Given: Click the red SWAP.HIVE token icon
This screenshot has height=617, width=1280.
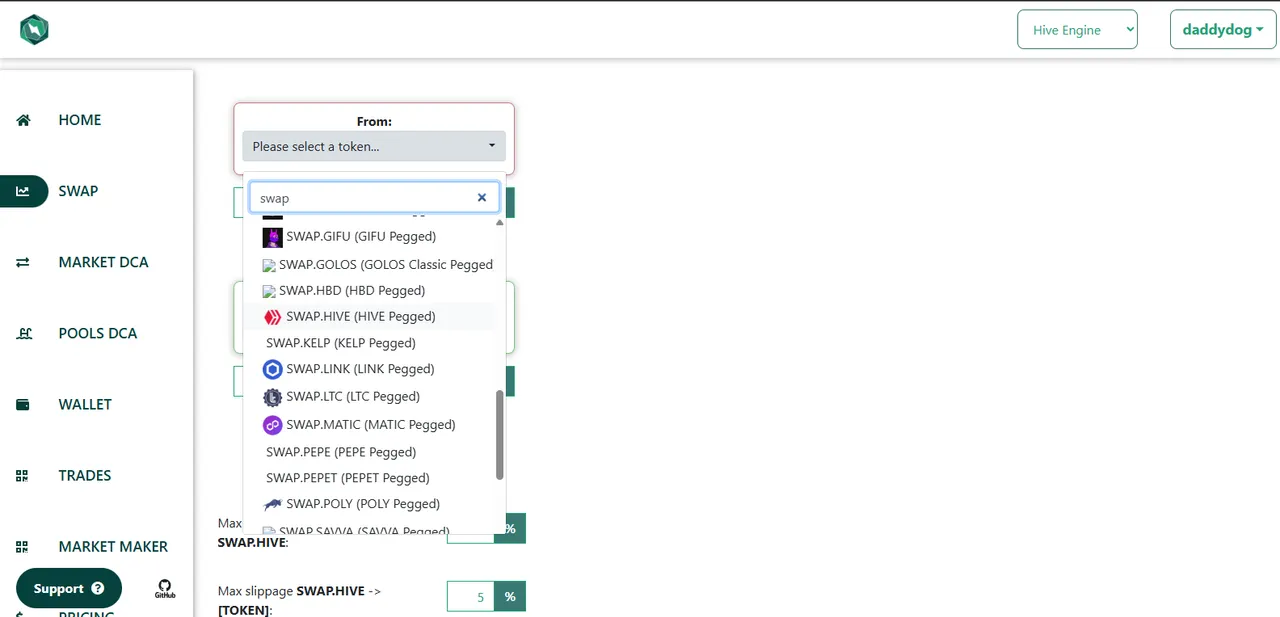Looking at the screenshot, I should coord(273,317).
